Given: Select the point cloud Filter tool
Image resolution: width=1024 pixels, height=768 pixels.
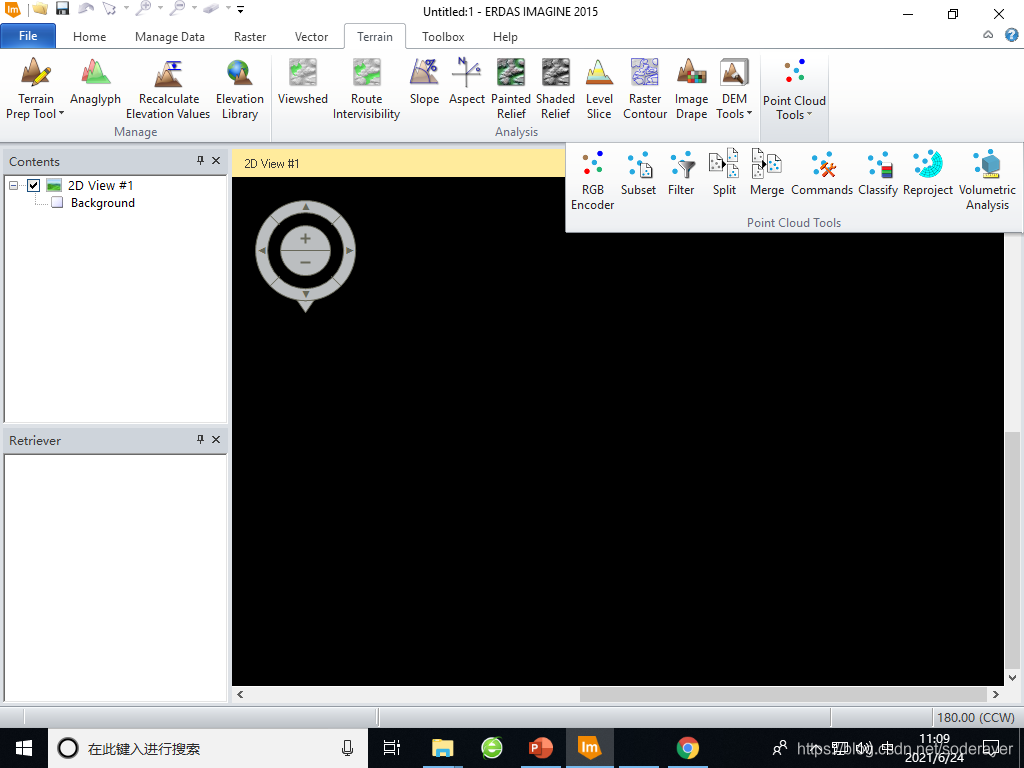Looking at the screenshot, I should (x=680, y=173).
